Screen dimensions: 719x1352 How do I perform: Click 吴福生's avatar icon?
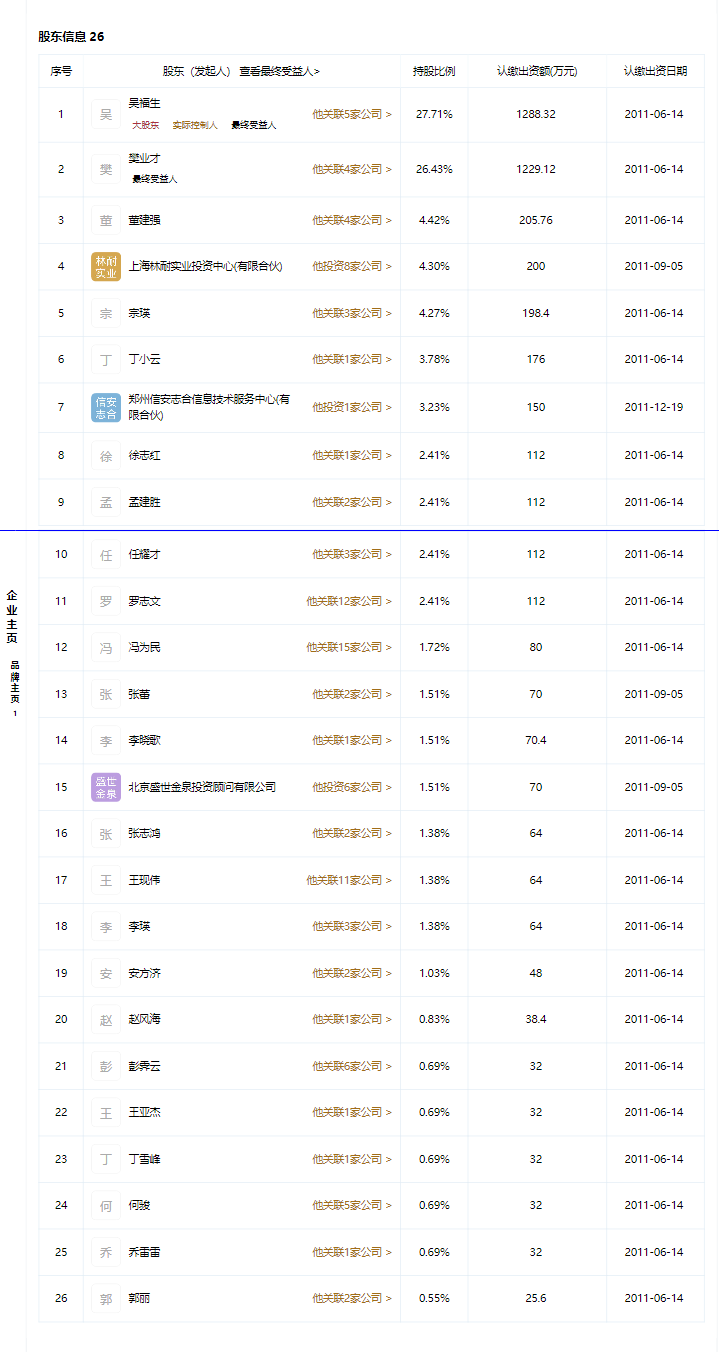click(105, 114)
